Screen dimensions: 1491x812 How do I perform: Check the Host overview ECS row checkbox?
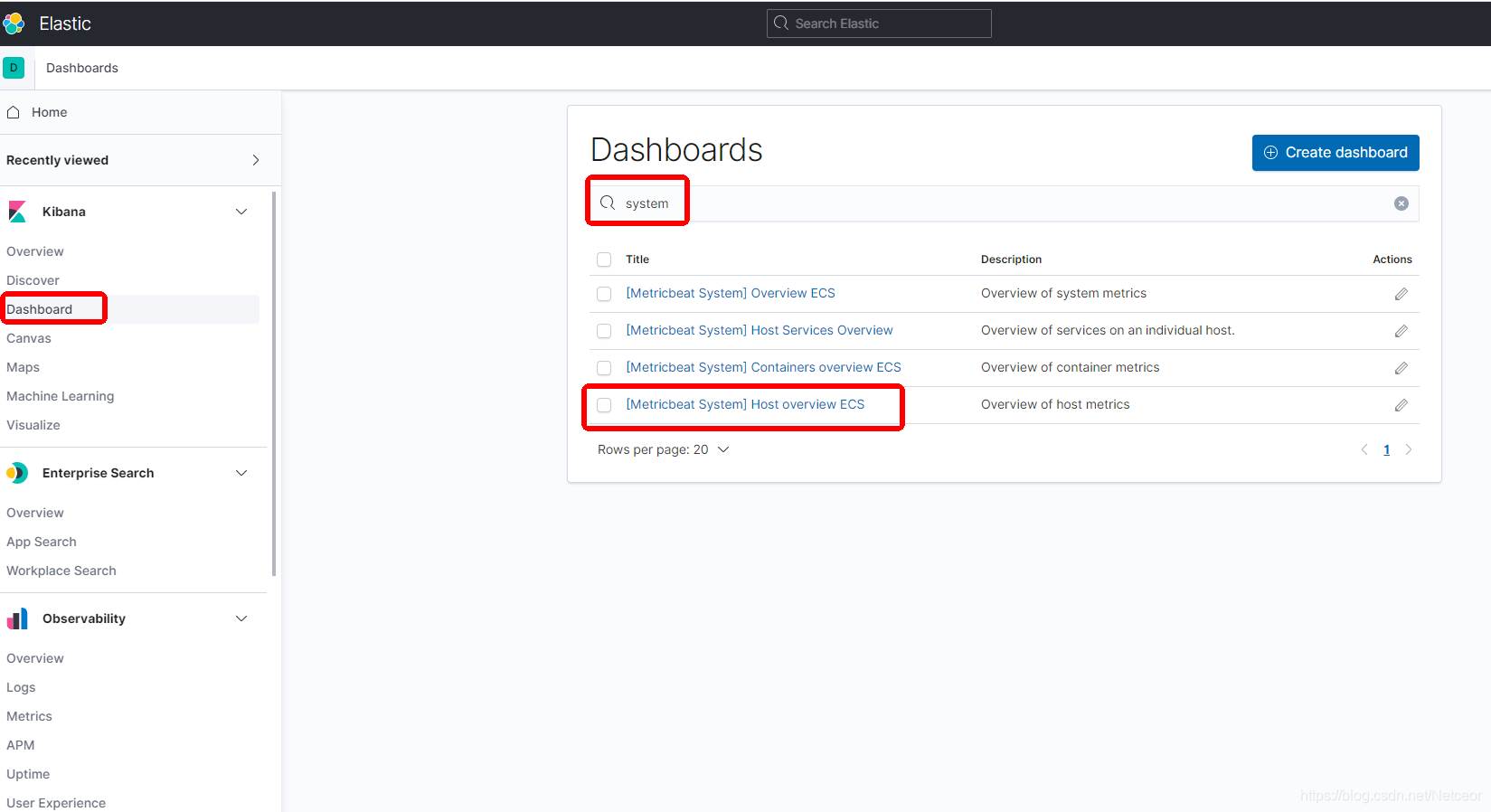(604, 405)
